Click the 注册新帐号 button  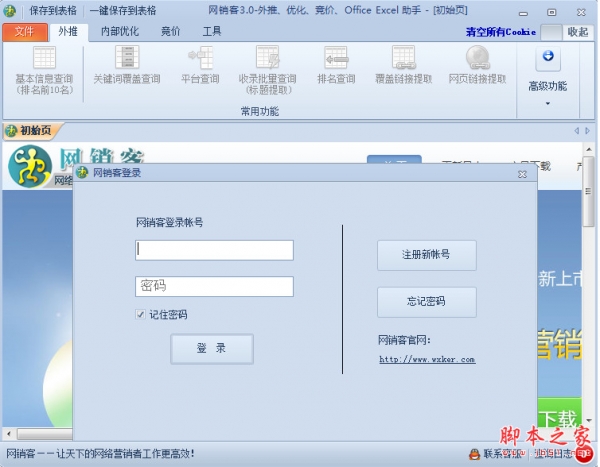point(427,255)
